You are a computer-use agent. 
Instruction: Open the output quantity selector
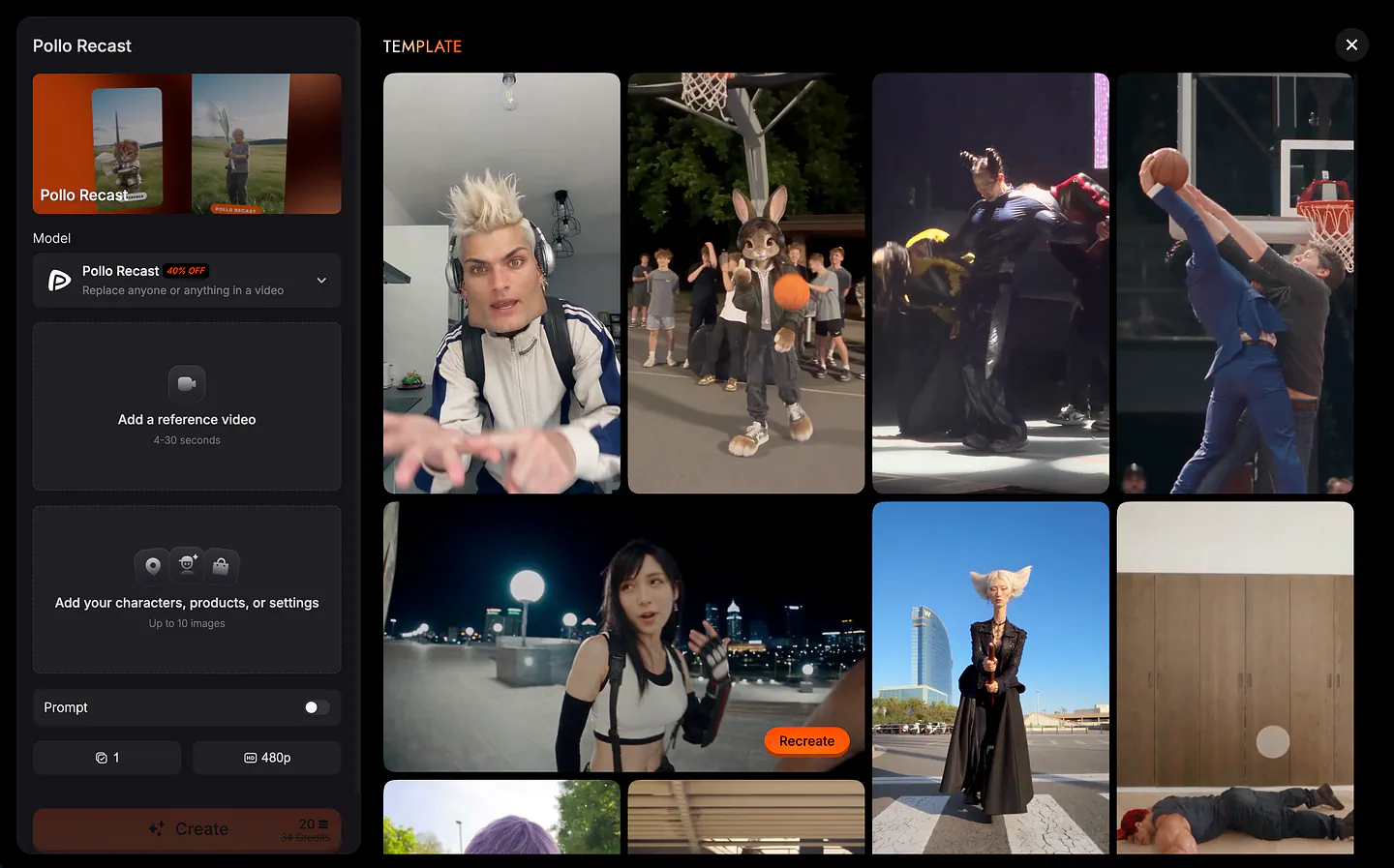coord(106,758)
